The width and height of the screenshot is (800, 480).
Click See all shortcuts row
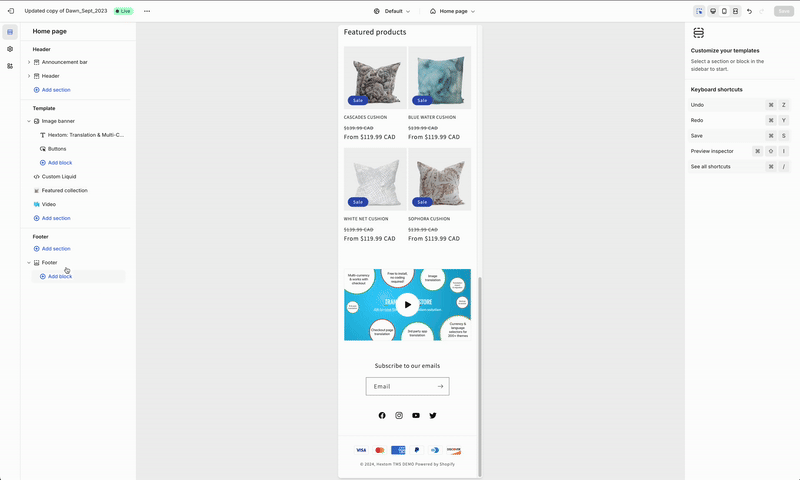tap(739, 167)
